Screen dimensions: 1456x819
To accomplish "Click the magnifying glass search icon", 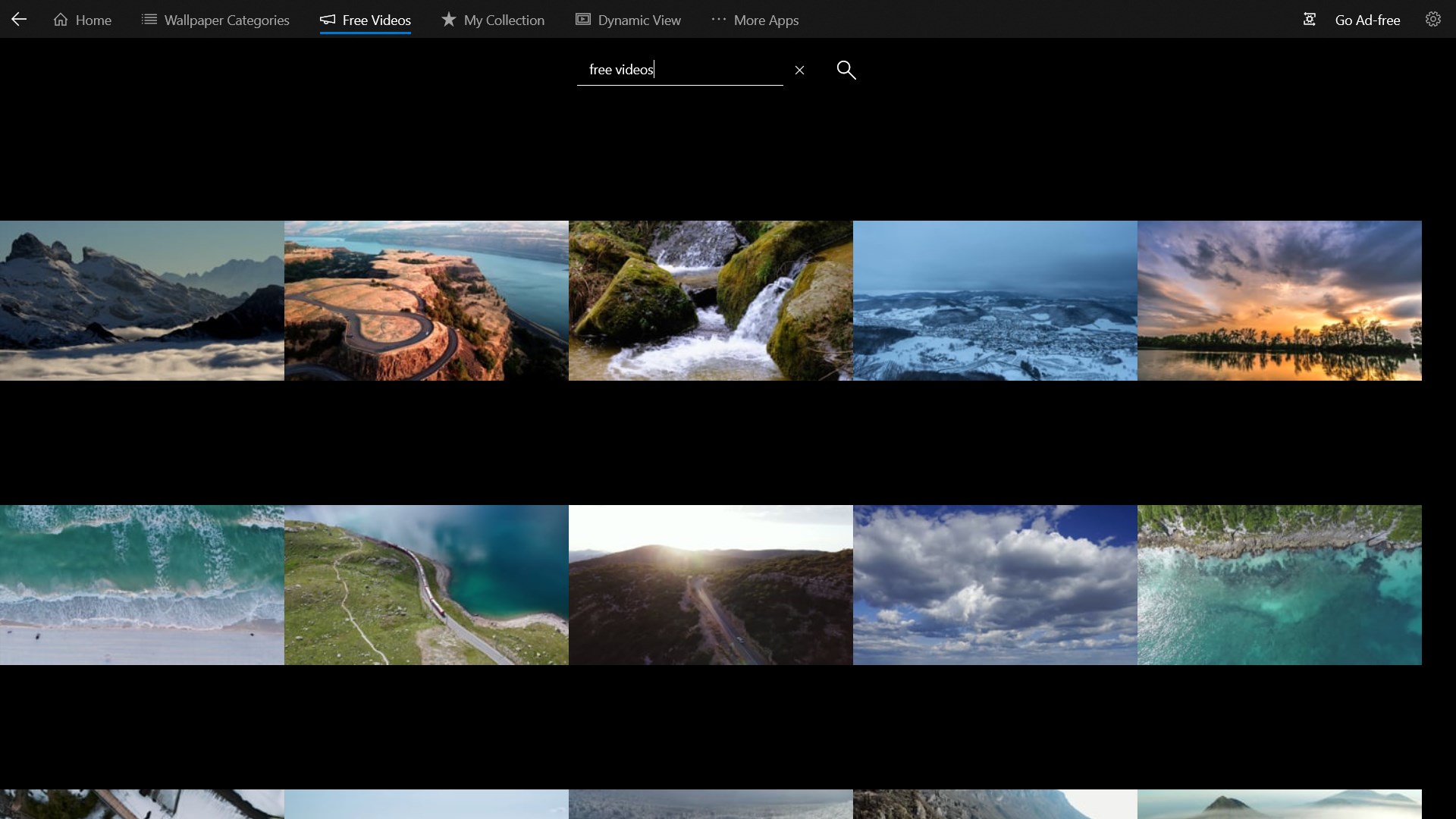I will pos(846,70).
